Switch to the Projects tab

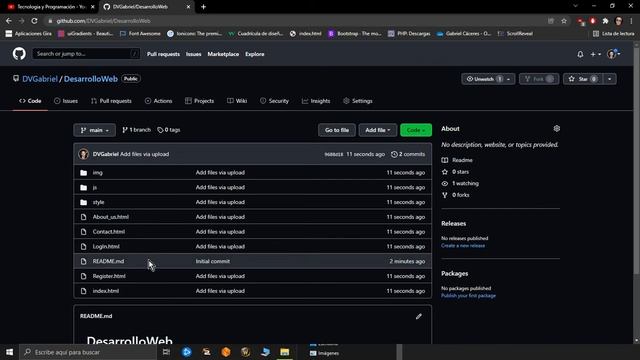pyautogui.click(x=200, y=101)
